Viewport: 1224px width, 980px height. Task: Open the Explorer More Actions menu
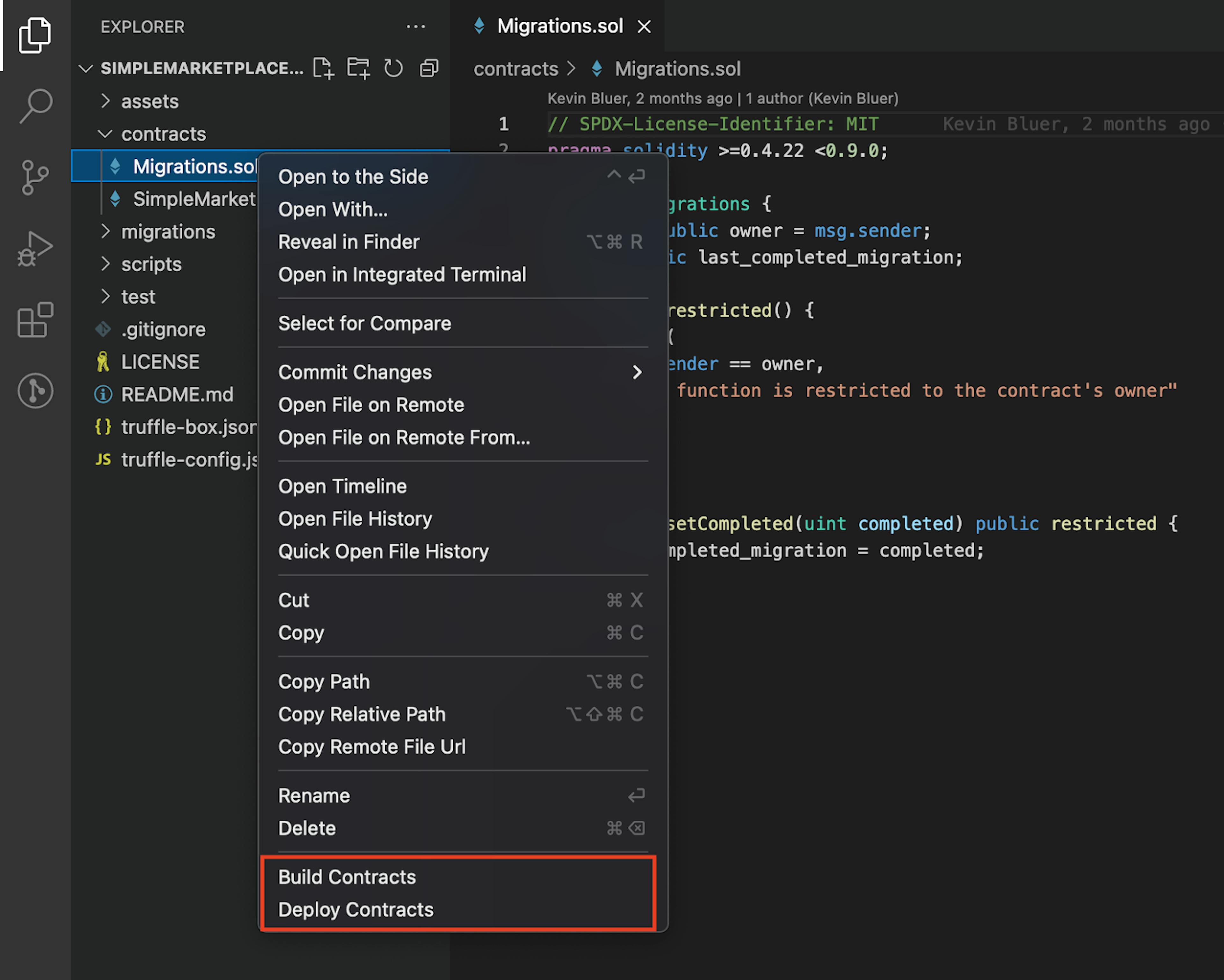(x=416, y=27)
